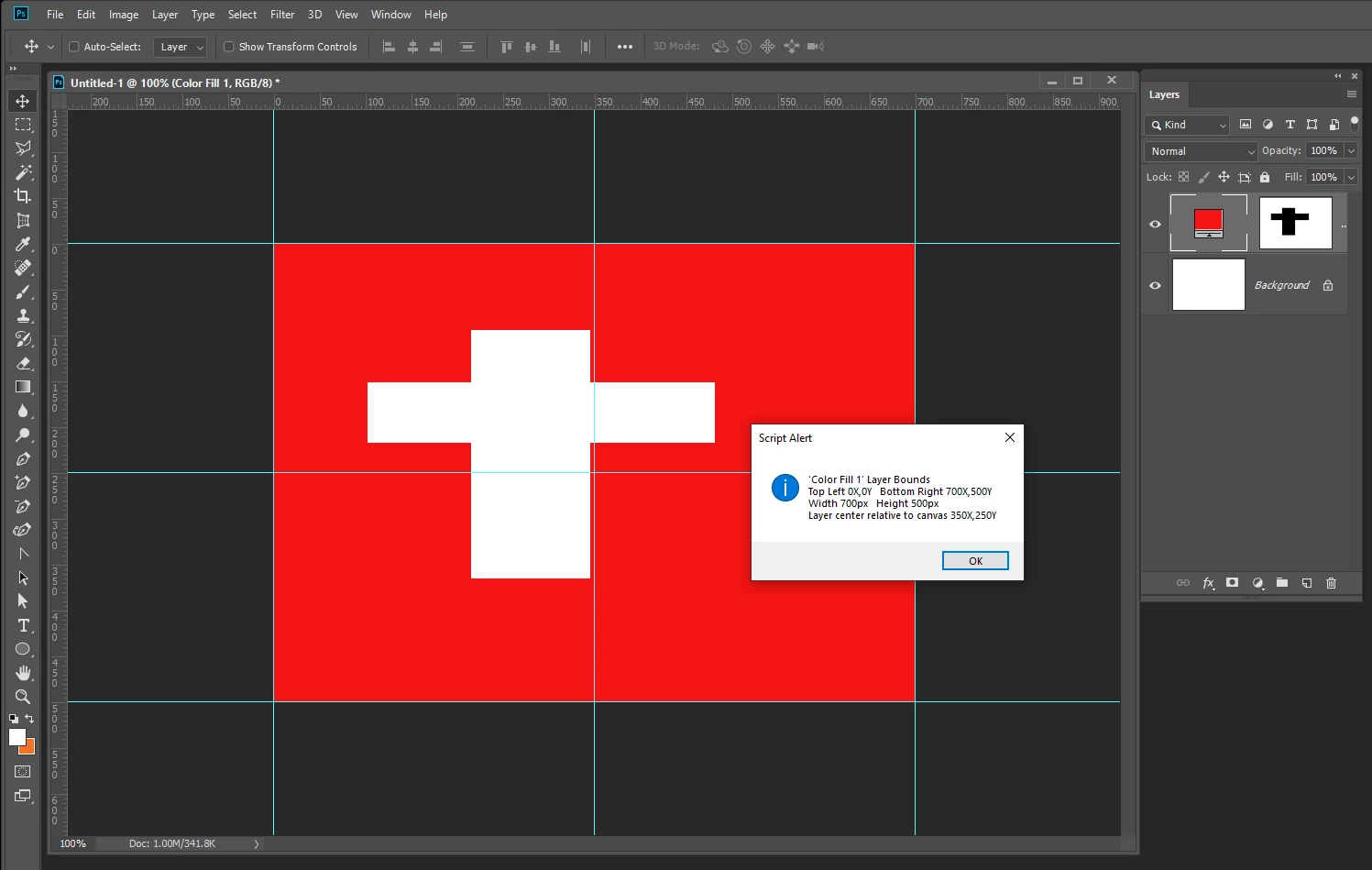Click OK in Script Alert dialog

click(975, 561)
